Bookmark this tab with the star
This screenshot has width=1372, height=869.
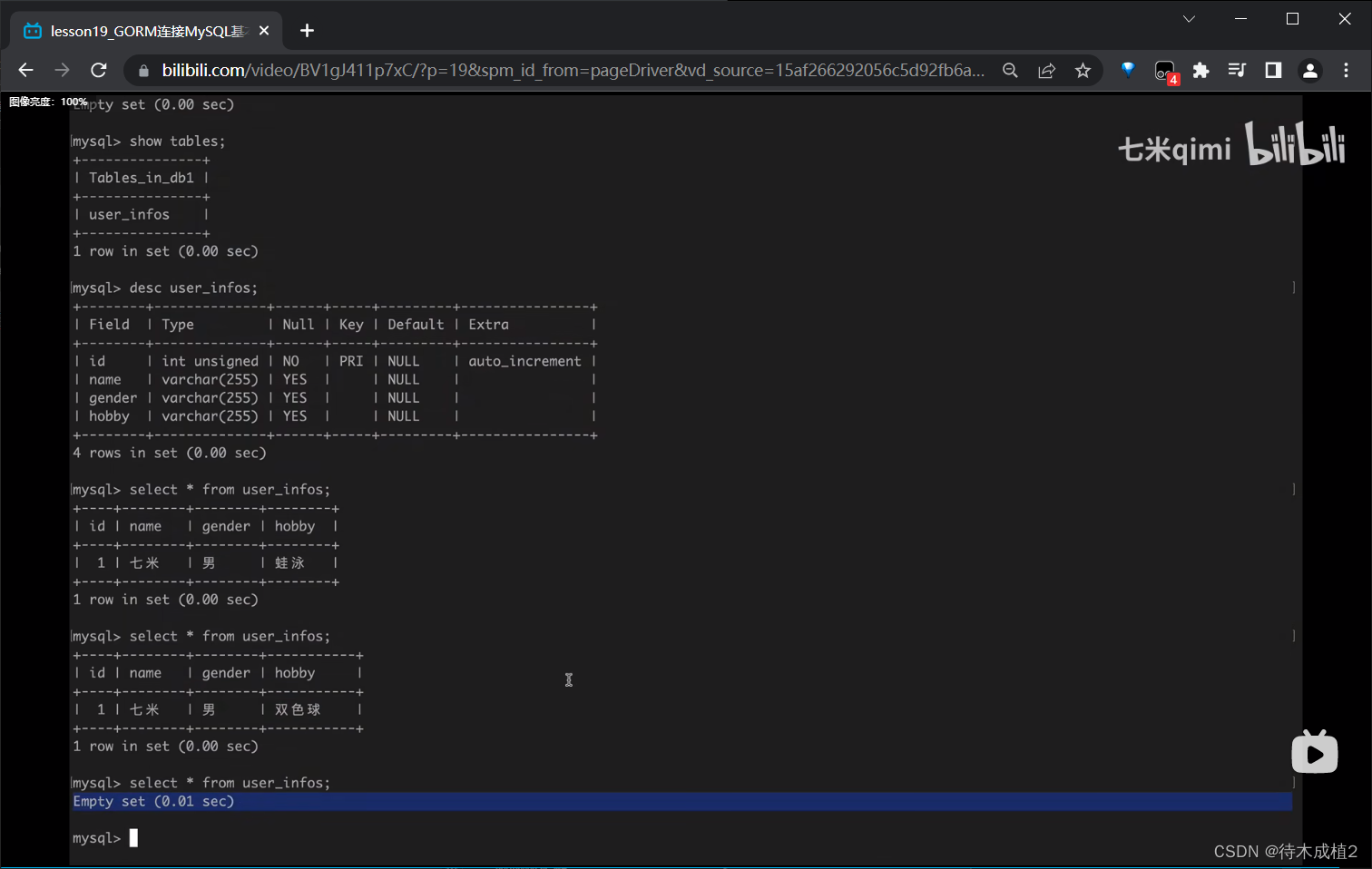pos(1083,70)
